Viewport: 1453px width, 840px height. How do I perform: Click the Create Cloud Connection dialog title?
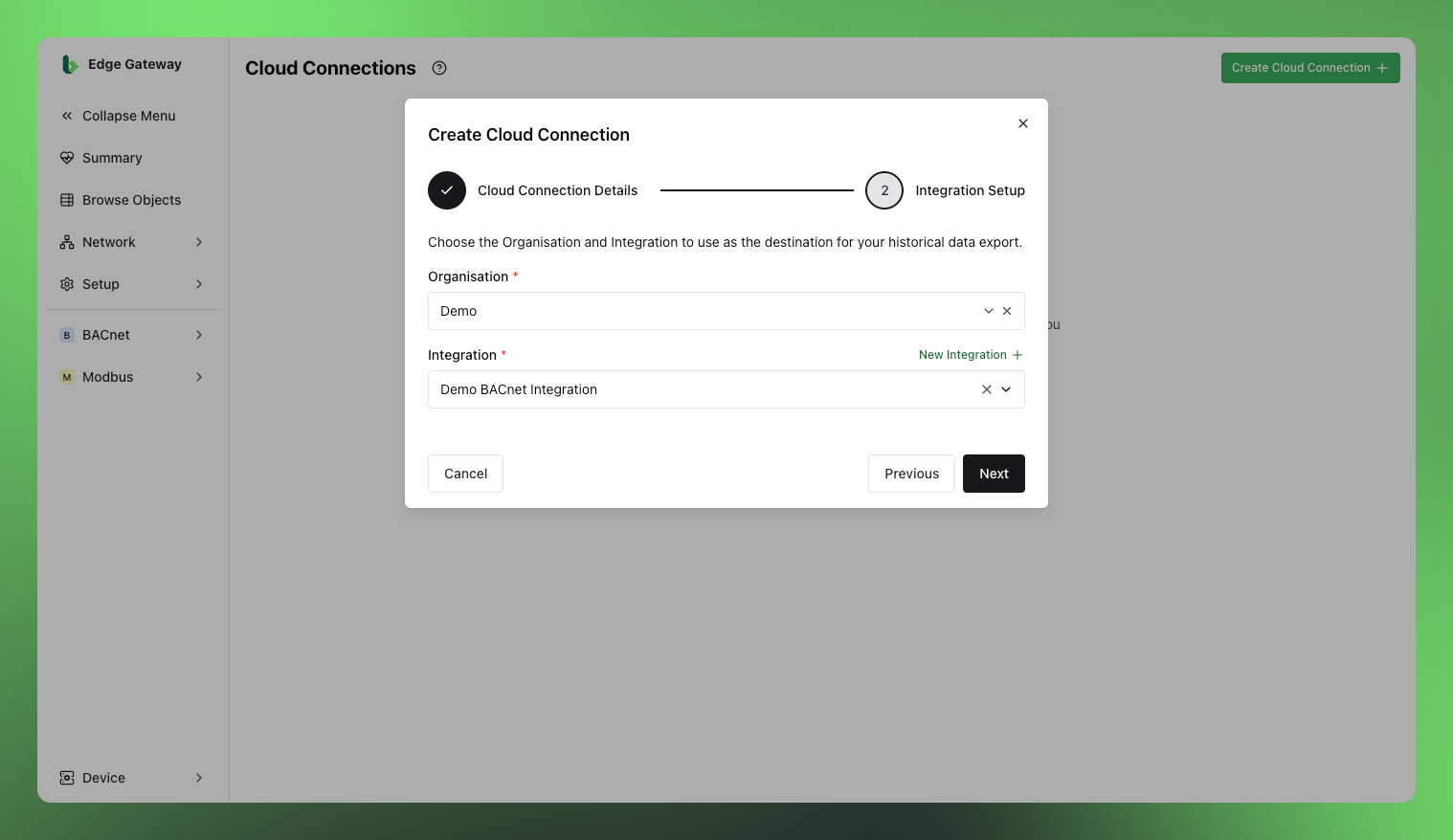pos(528,135)
